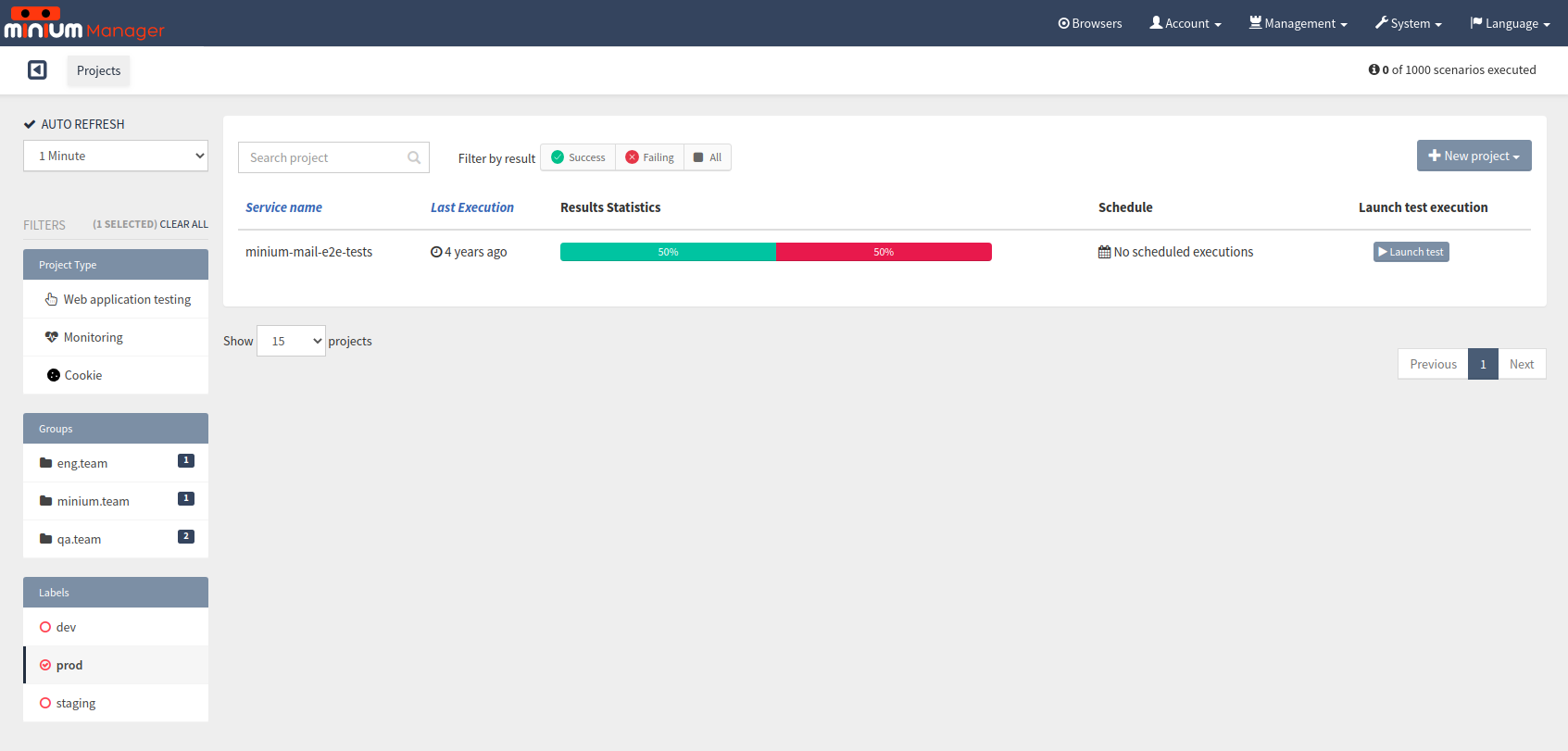Sort by Last Execution column
Viewport: 1568px width, 751px height.
[472, 207]
